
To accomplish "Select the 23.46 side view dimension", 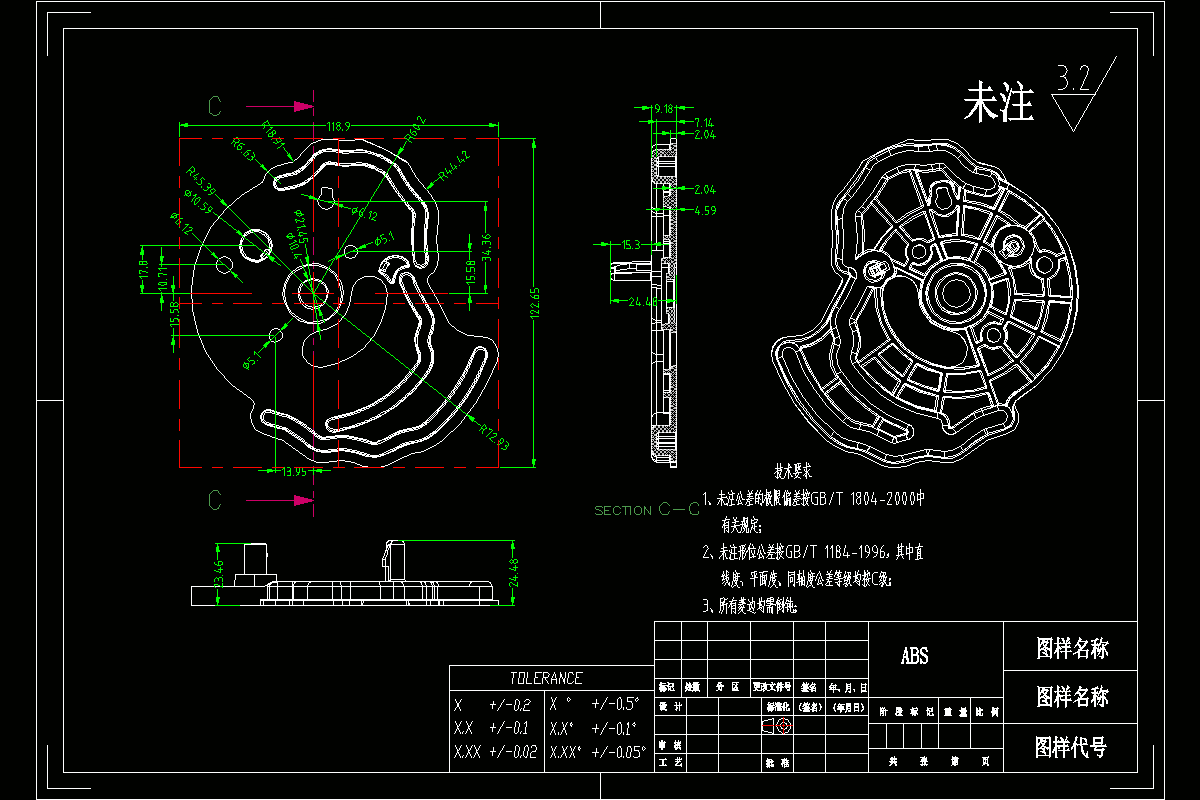I will pos(219,574).
